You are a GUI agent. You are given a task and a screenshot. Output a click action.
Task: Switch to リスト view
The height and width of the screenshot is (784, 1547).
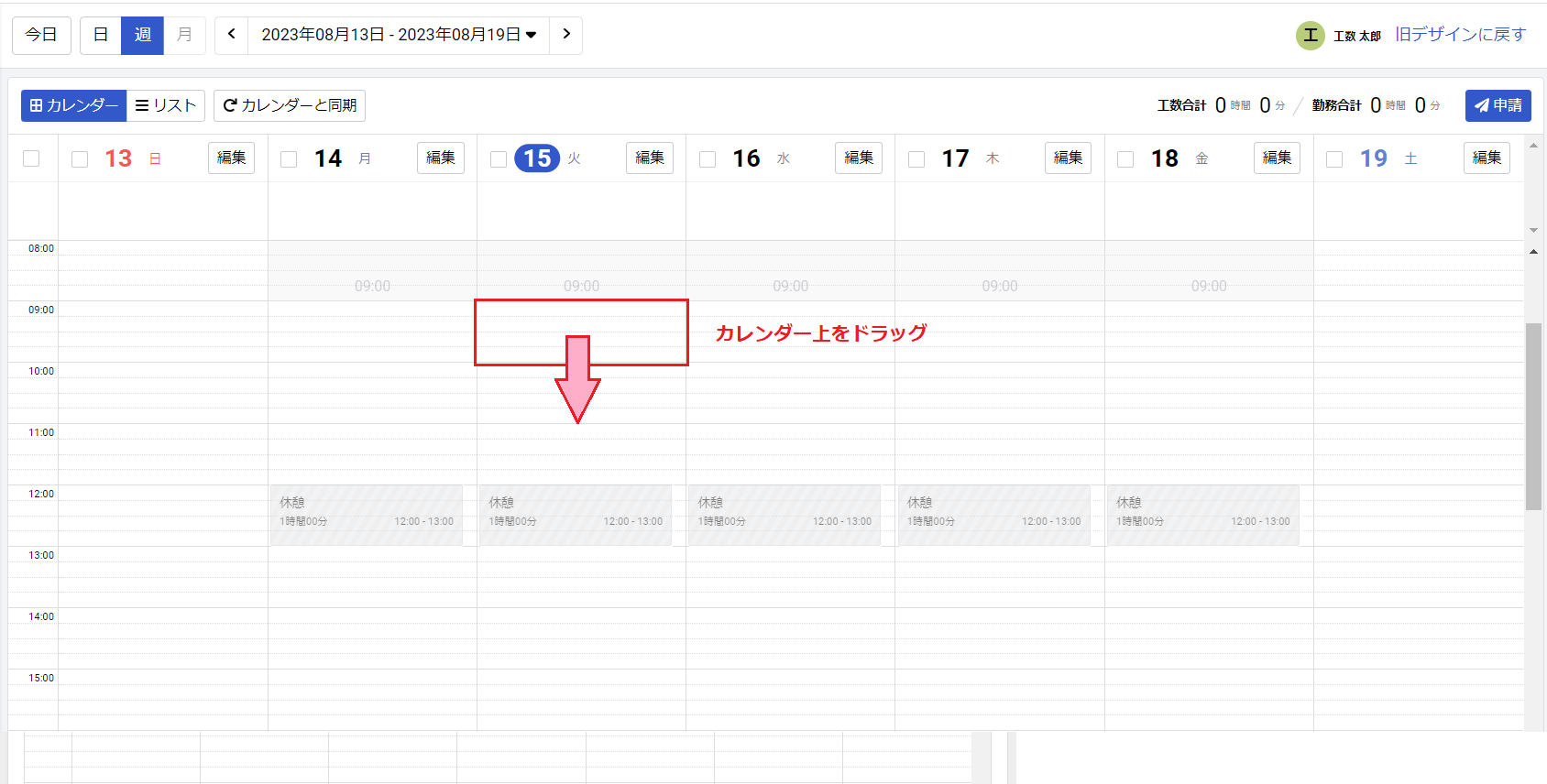click(x=166, y=105)
